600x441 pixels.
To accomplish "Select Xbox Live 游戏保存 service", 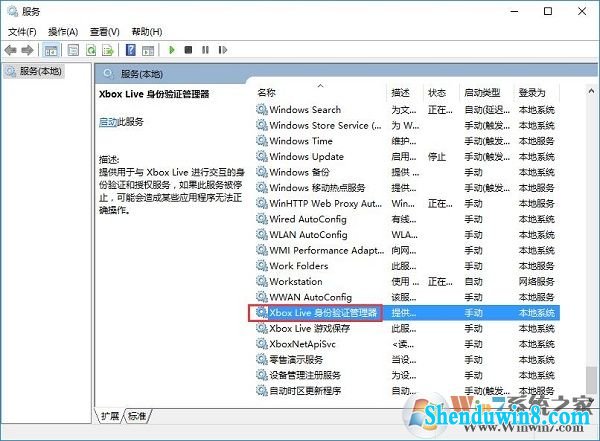I will 408,329.
